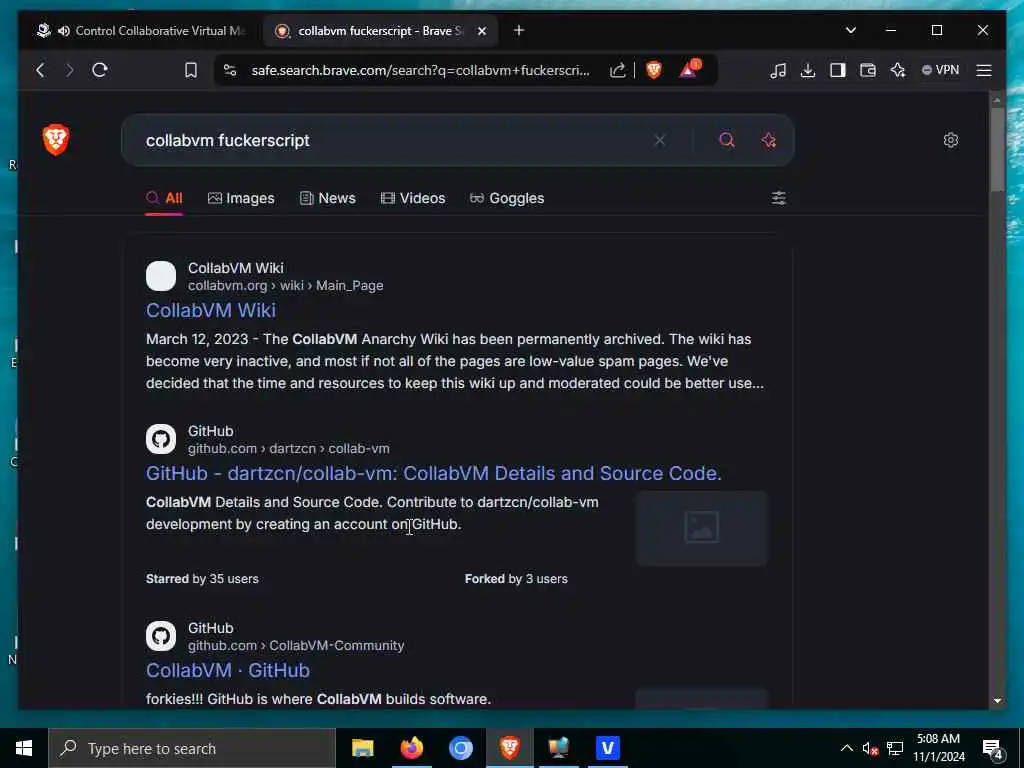This screenshot has height=768, width=1024.
Task: Click the address bar URL
Action: tap(420, 70)
